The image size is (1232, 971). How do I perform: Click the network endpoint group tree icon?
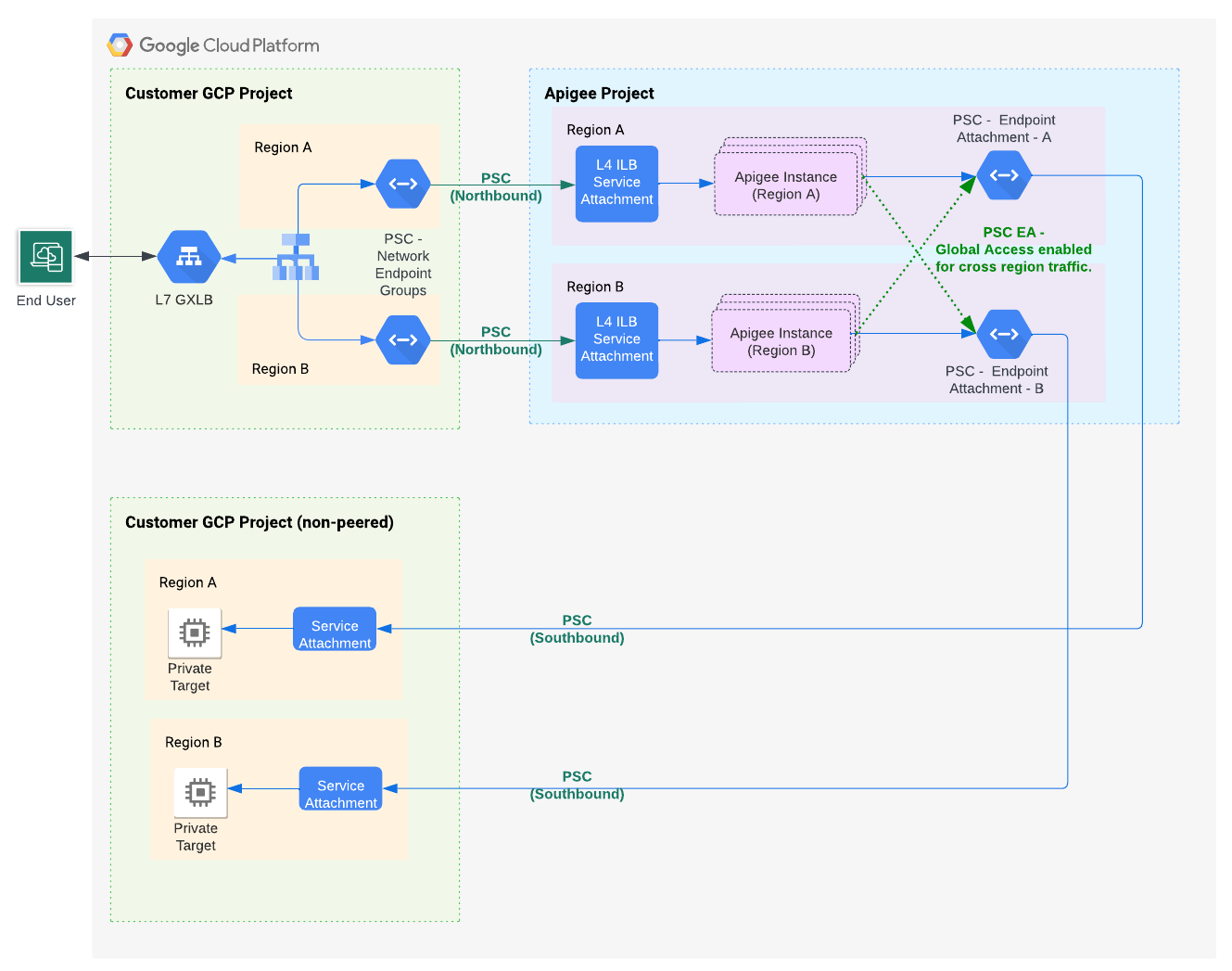coord(296,258)
